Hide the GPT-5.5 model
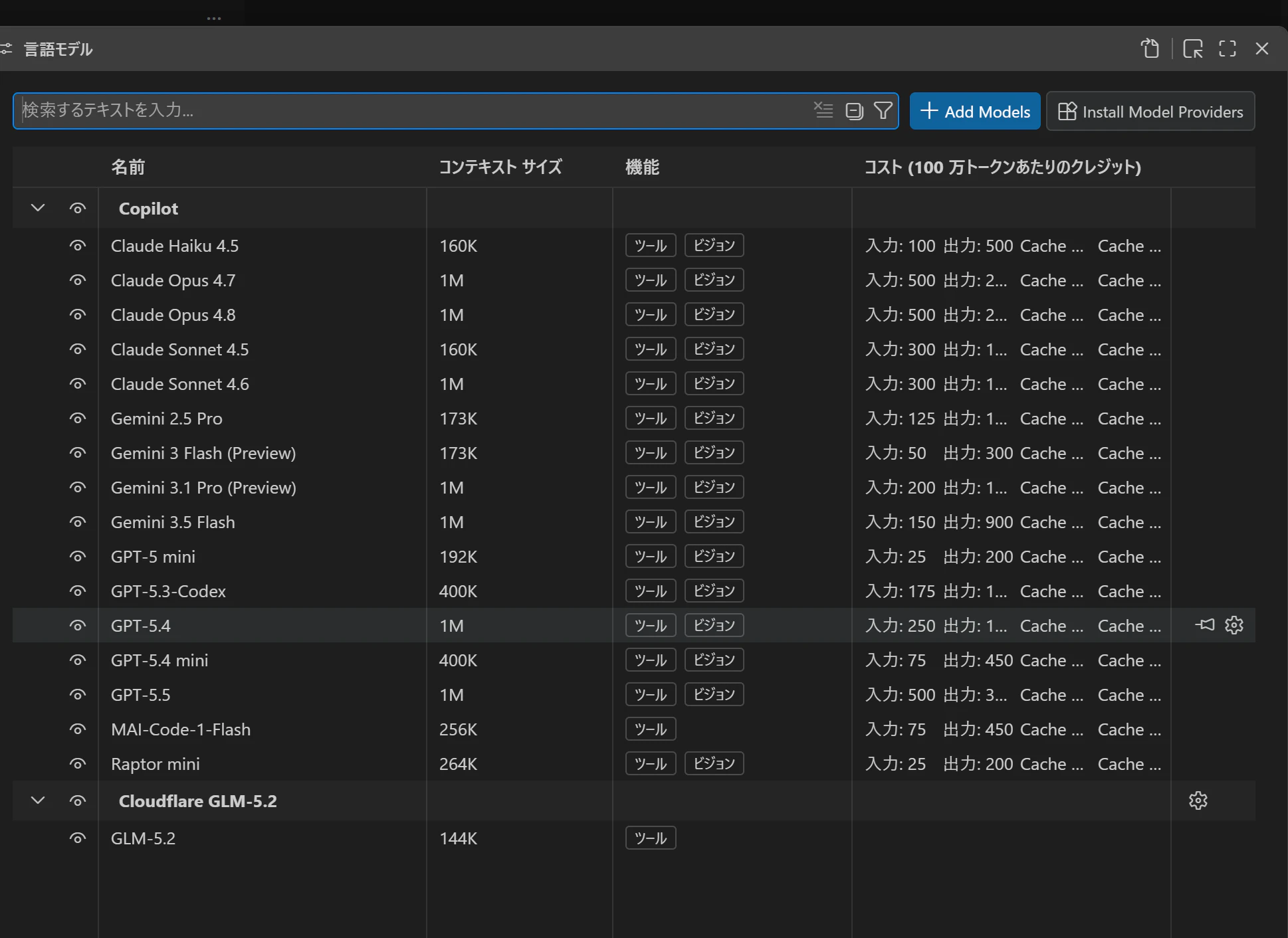This screenshot has width=1288, height=938. coord(78,695)
